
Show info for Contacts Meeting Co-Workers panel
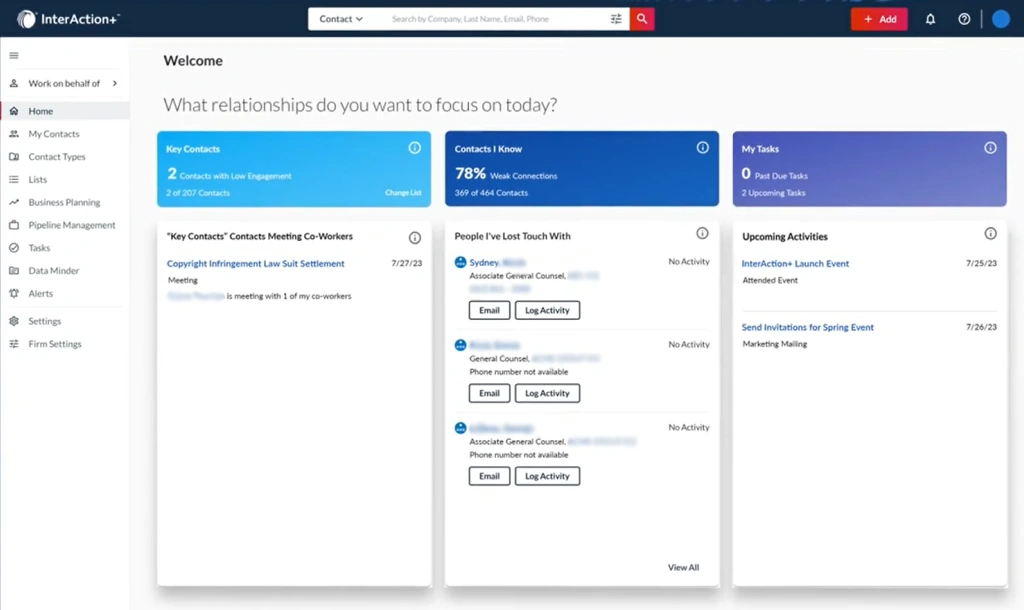415,238
